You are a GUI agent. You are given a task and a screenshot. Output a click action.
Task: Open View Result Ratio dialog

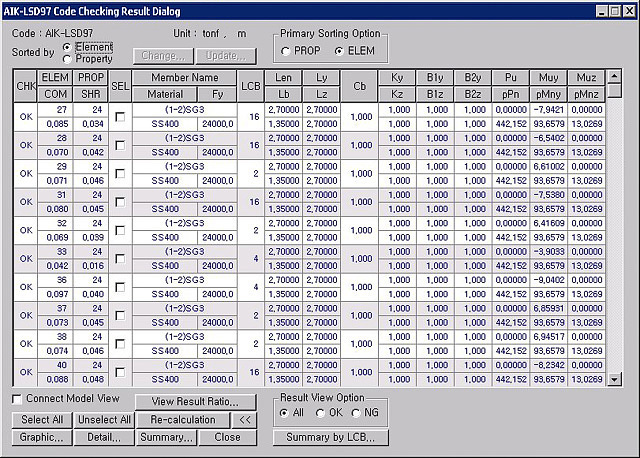click(196, 402)
